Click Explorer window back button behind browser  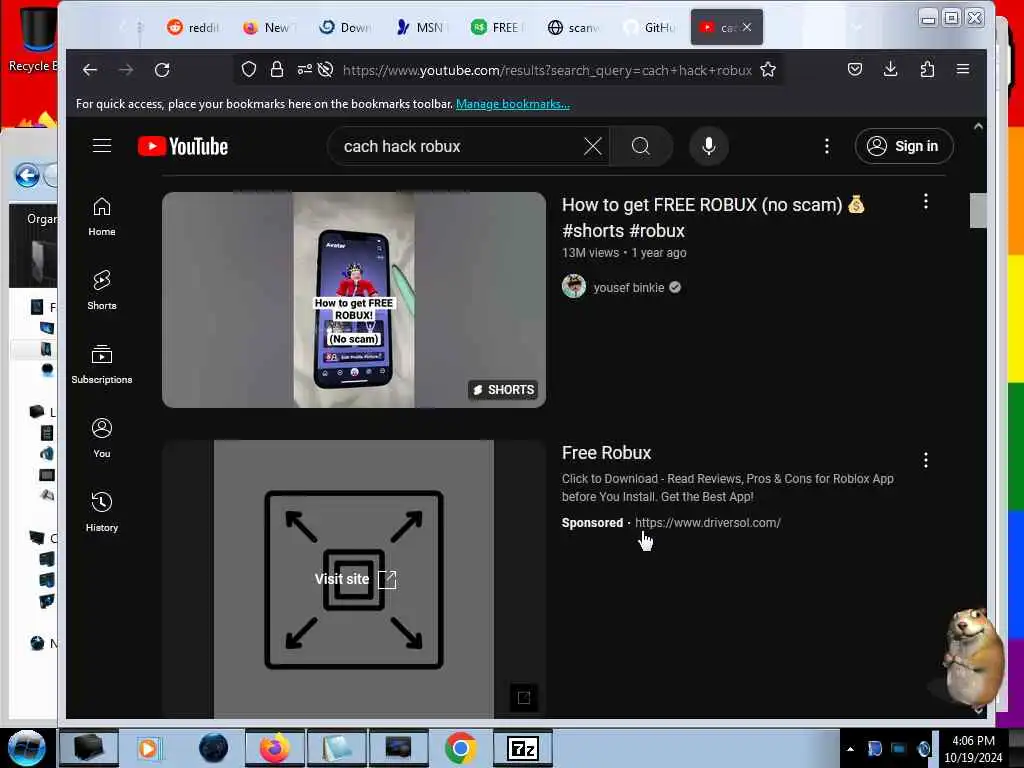pos(27,175)
